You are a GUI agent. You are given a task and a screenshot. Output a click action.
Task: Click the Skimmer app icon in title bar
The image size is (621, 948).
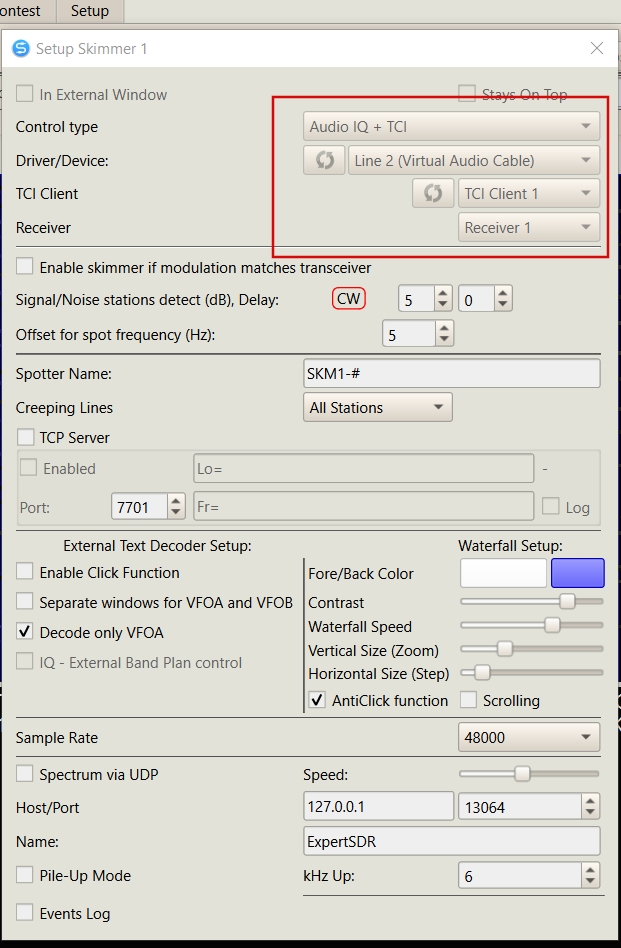coord(20,48)
